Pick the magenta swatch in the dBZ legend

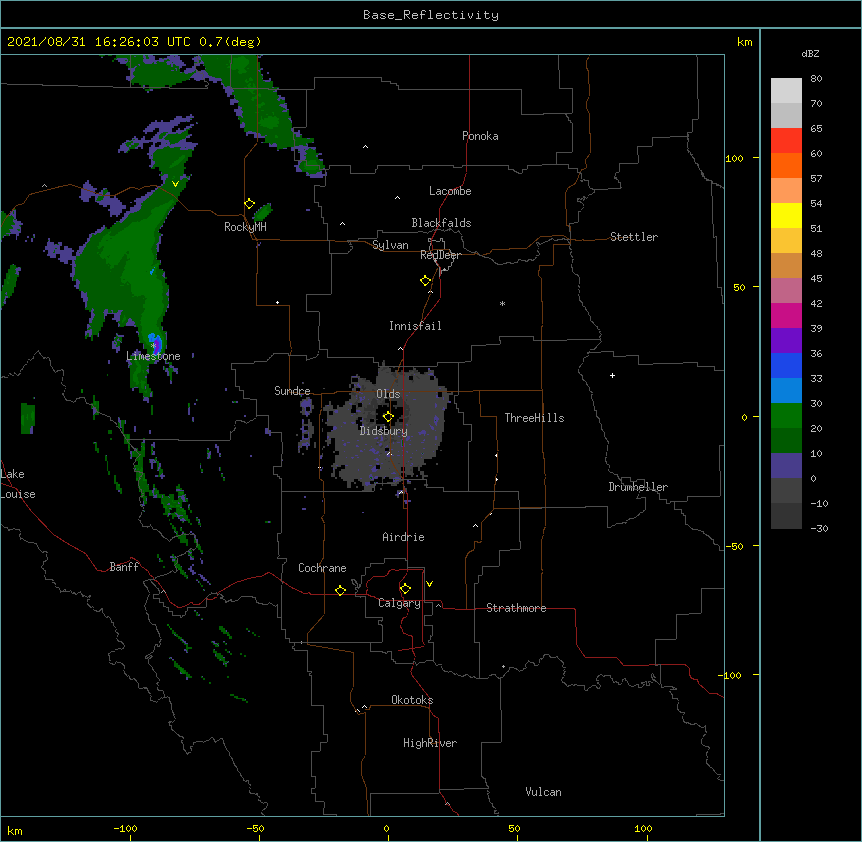point(786,315)
